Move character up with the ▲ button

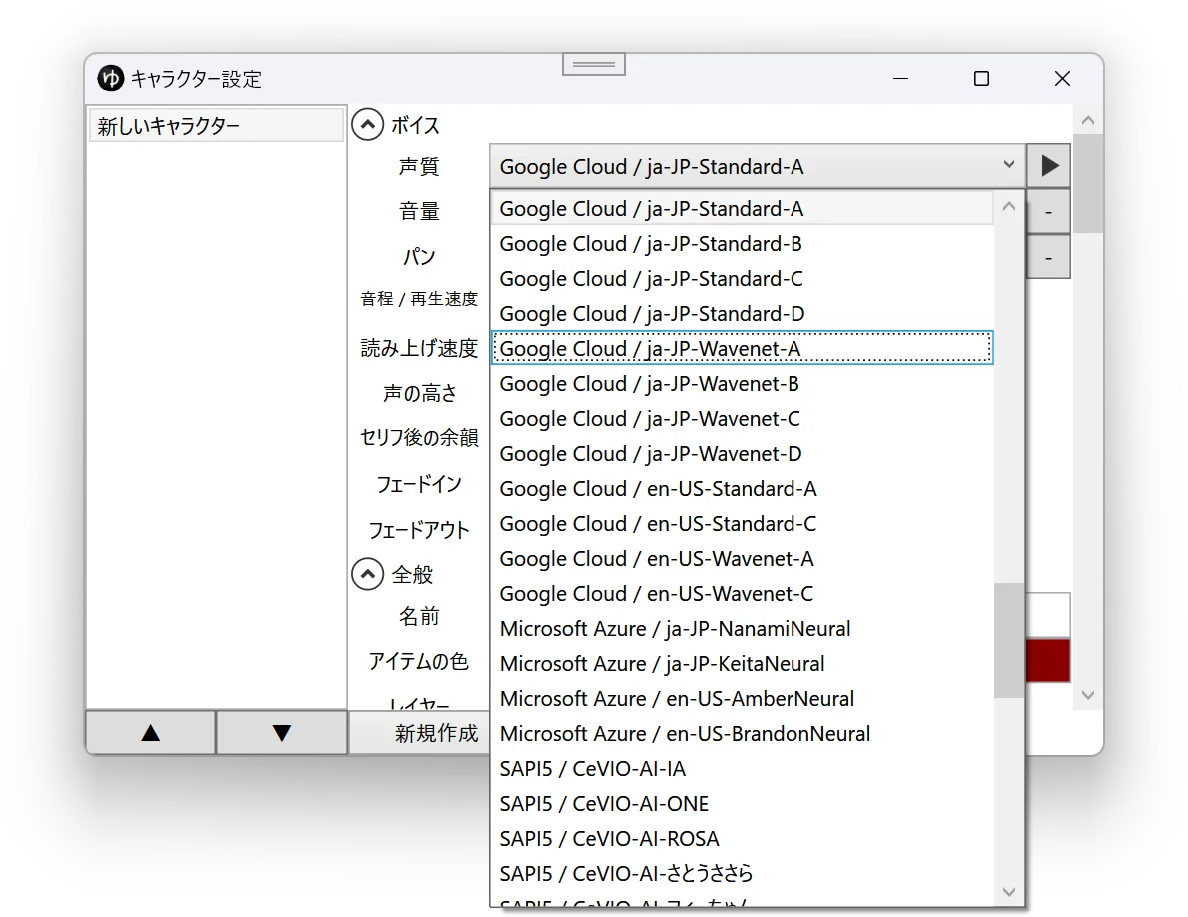click(x=151, y=733)
